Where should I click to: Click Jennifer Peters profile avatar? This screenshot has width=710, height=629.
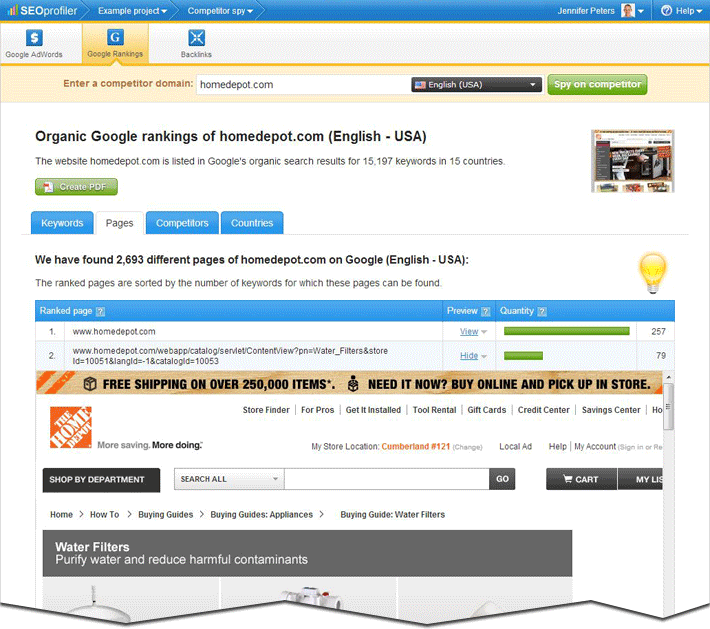[x=628, y=10]
